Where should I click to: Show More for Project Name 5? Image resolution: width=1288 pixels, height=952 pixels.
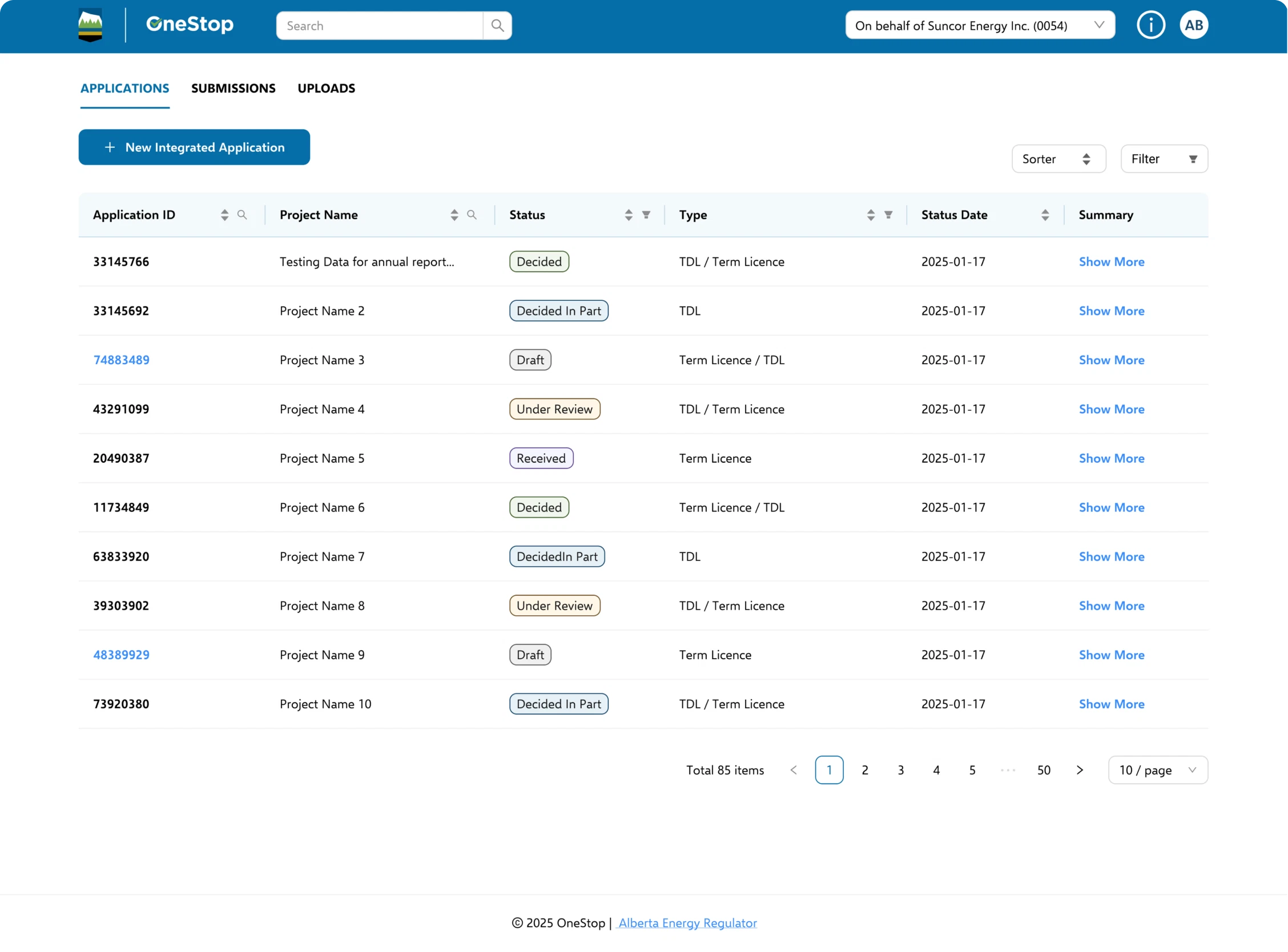(x=1112, y=458)
